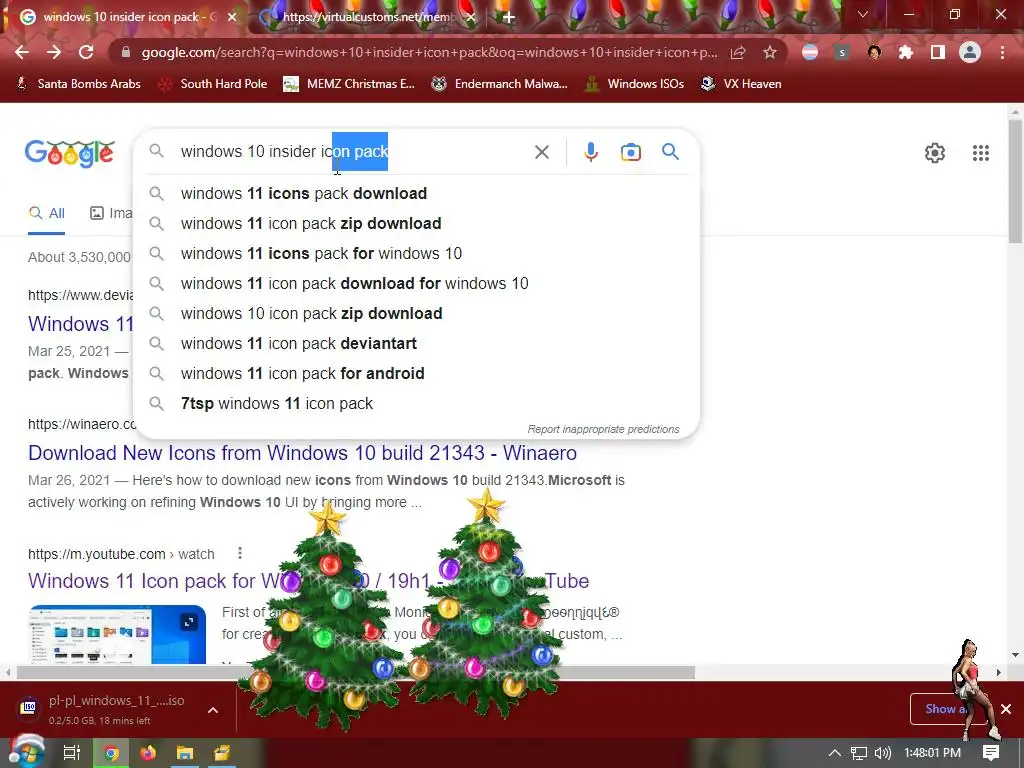The height and width of the screenshot is (768, 1024).
Task: Pick windows 11 icons pack for windows 10
Action: 415,253
